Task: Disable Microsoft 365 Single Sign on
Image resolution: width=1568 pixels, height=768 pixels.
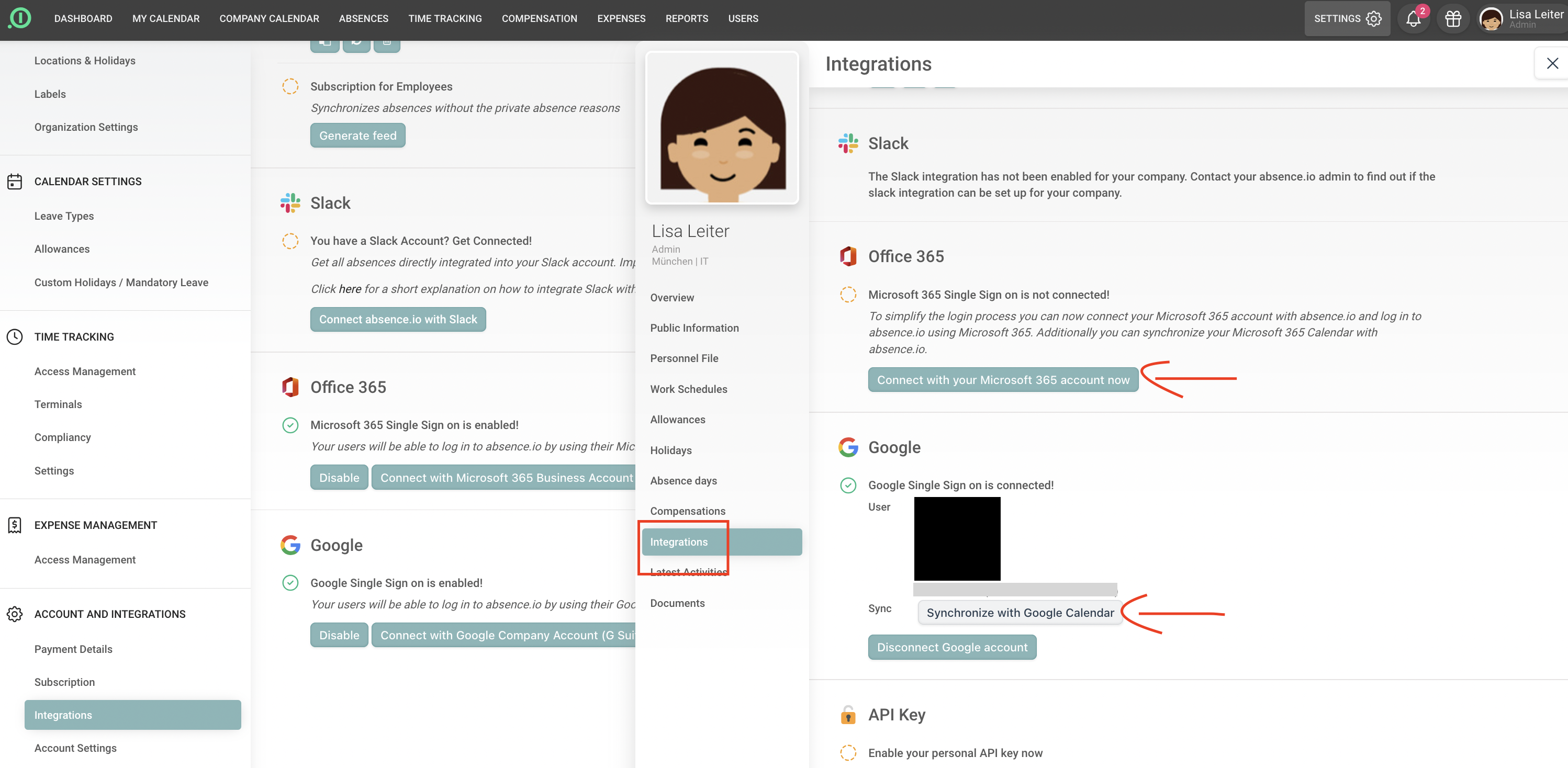Action: [x=339, y=477]
